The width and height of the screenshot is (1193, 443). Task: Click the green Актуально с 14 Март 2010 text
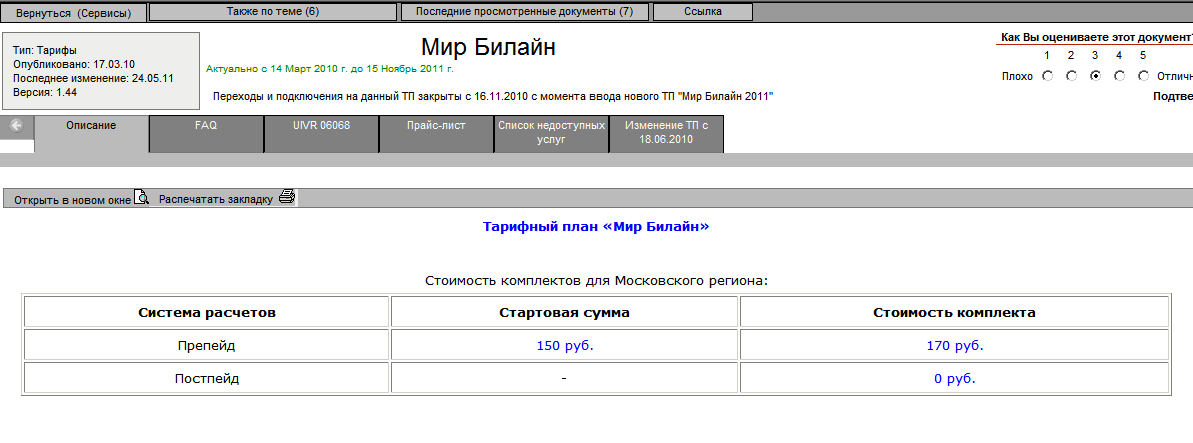click(x=329, y=69)
